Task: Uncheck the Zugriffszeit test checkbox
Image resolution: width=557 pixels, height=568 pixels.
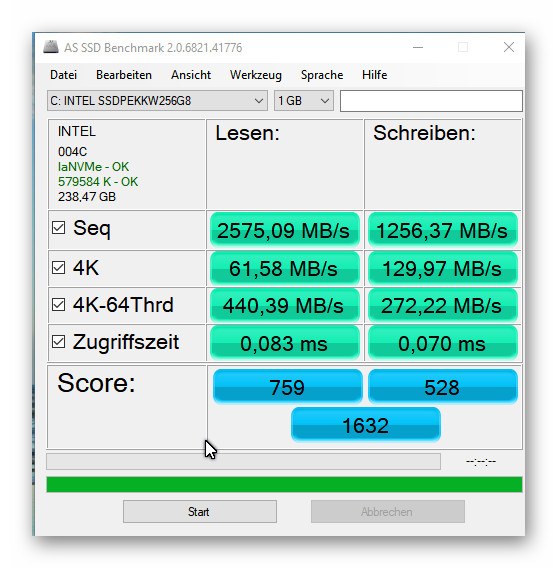Action: tap(58, 342)
